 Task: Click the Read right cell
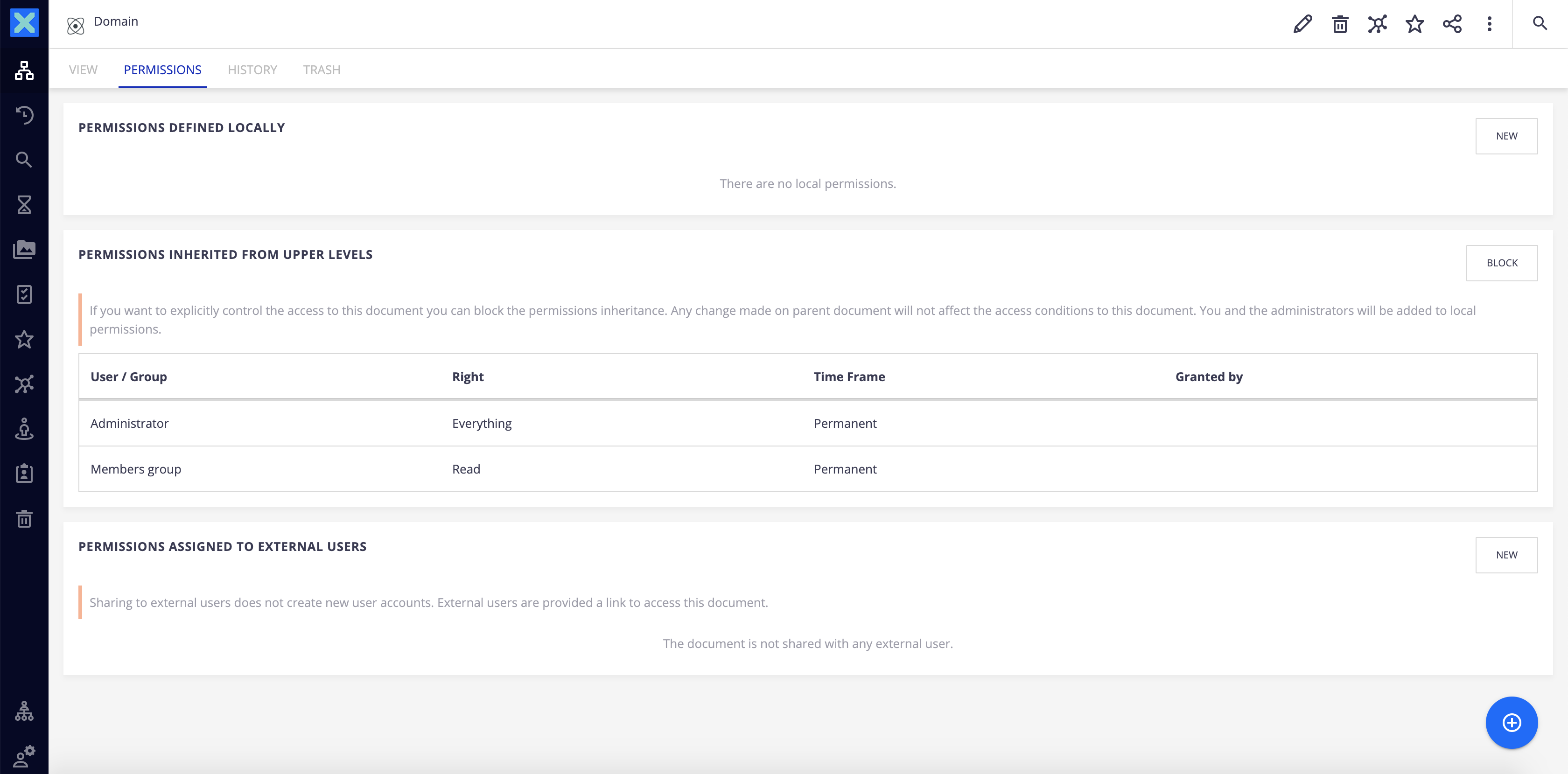coord(466,469)
